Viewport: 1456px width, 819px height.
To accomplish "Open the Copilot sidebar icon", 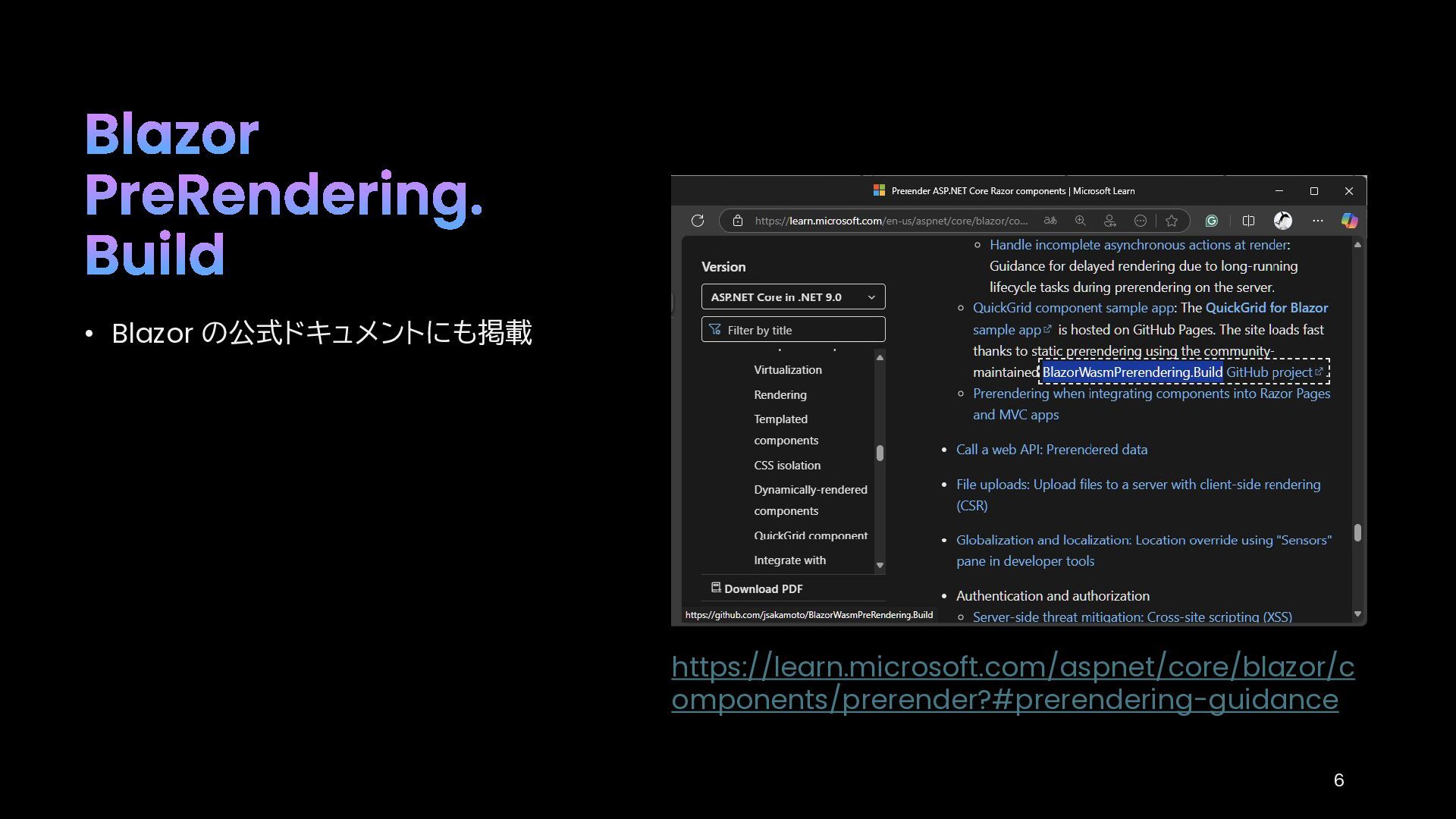I will pyautogui.click(x=1350, y=221).
